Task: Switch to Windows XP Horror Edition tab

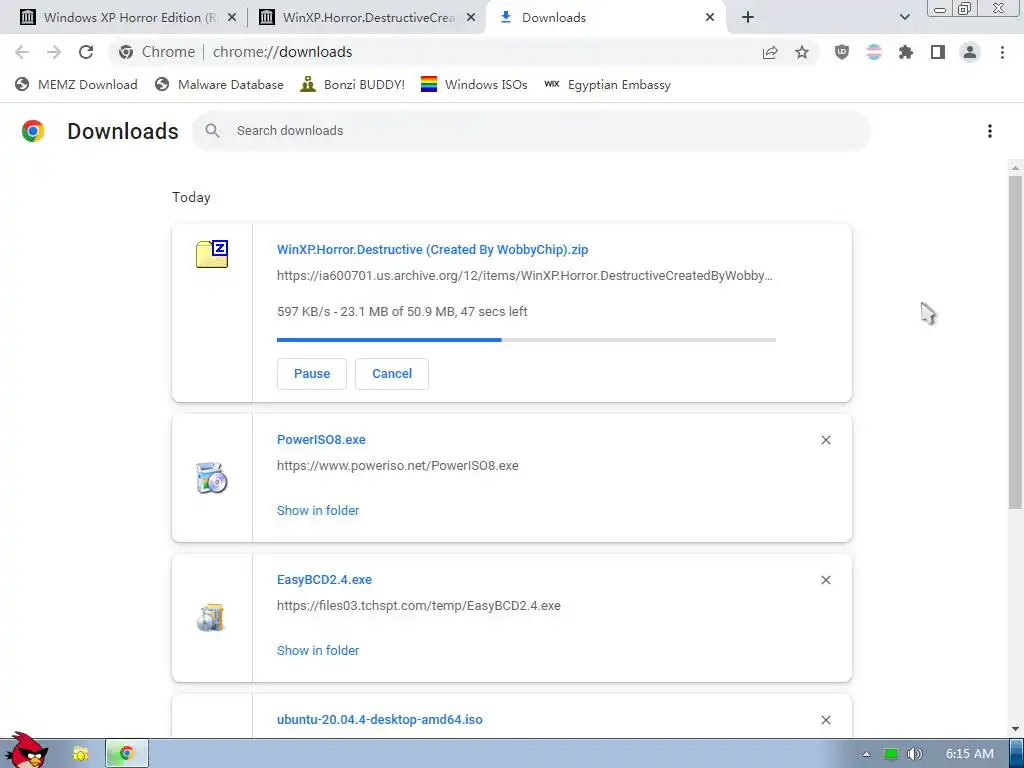Action: pos(130,18)
